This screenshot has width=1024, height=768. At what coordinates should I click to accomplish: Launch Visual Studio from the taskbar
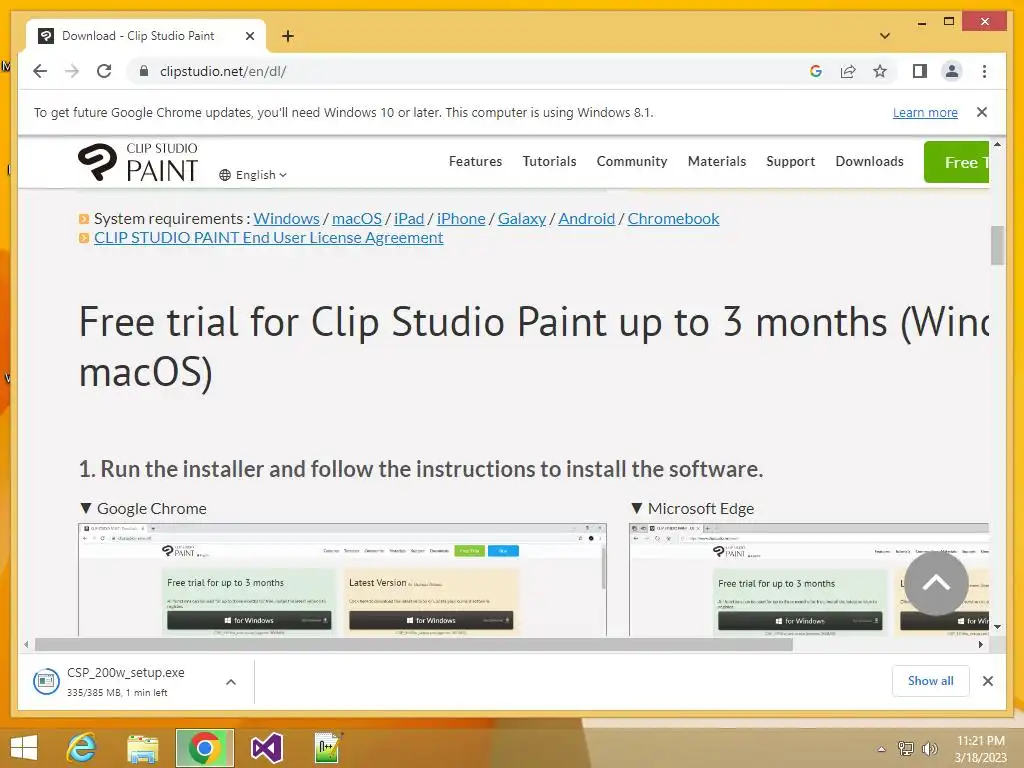pos(266,748)
